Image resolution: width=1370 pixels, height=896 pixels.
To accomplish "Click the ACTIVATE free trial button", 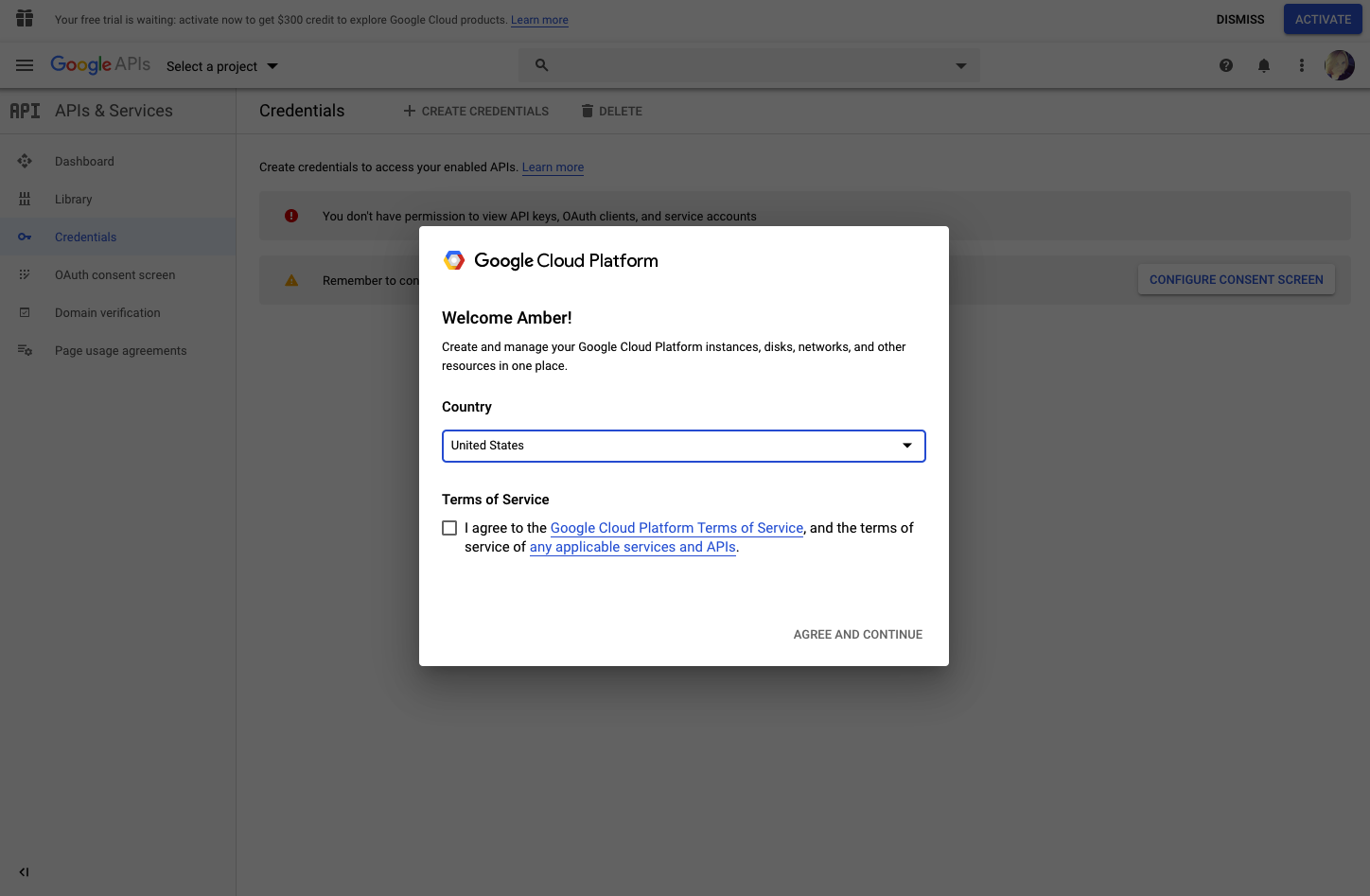I will [x=1322, y=19].
